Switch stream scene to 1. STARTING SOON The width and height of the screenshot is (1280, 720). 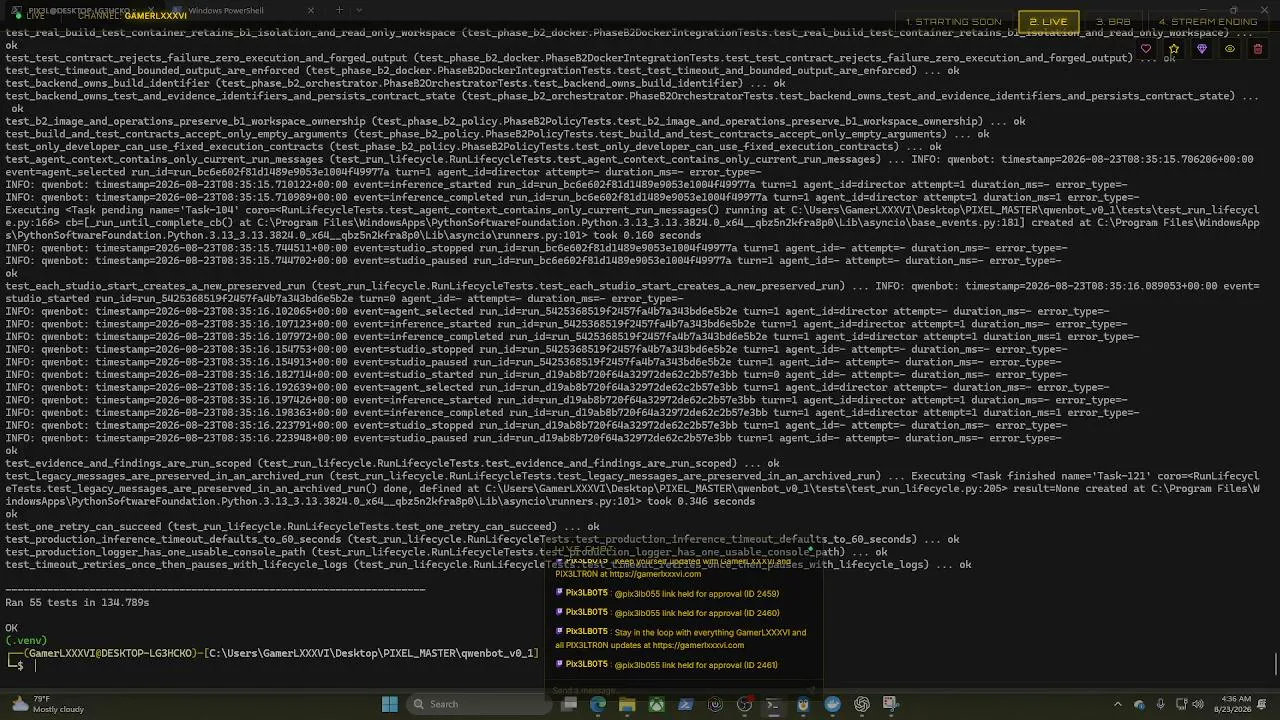953,21
